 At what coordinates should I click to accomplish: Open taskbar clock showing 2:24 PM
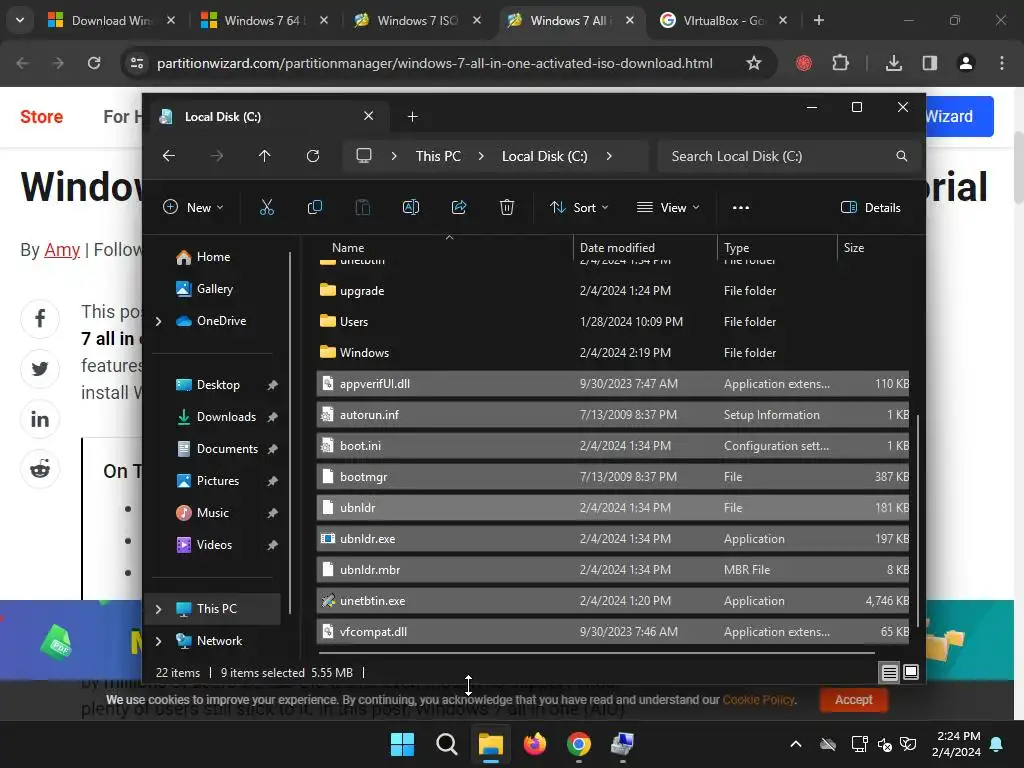pyautogui.click(x=956, y=744)
